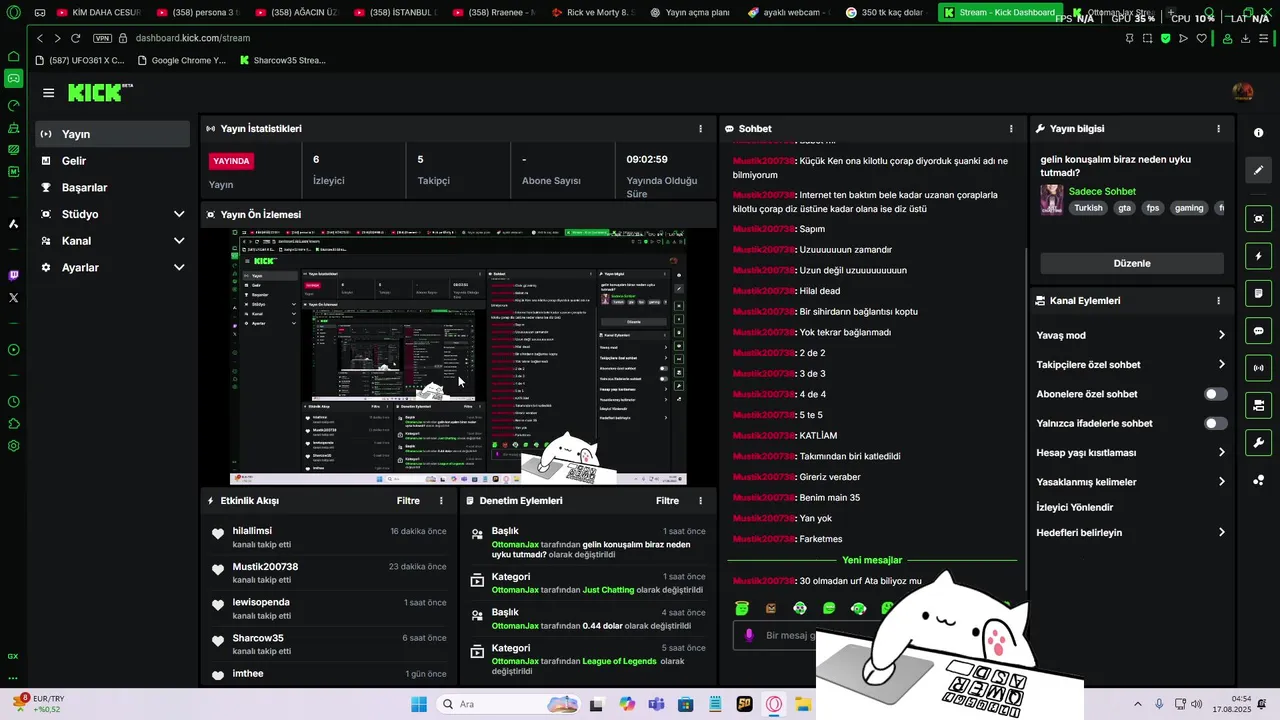Open Takipçilere özel sohbet chevron

1221,364
